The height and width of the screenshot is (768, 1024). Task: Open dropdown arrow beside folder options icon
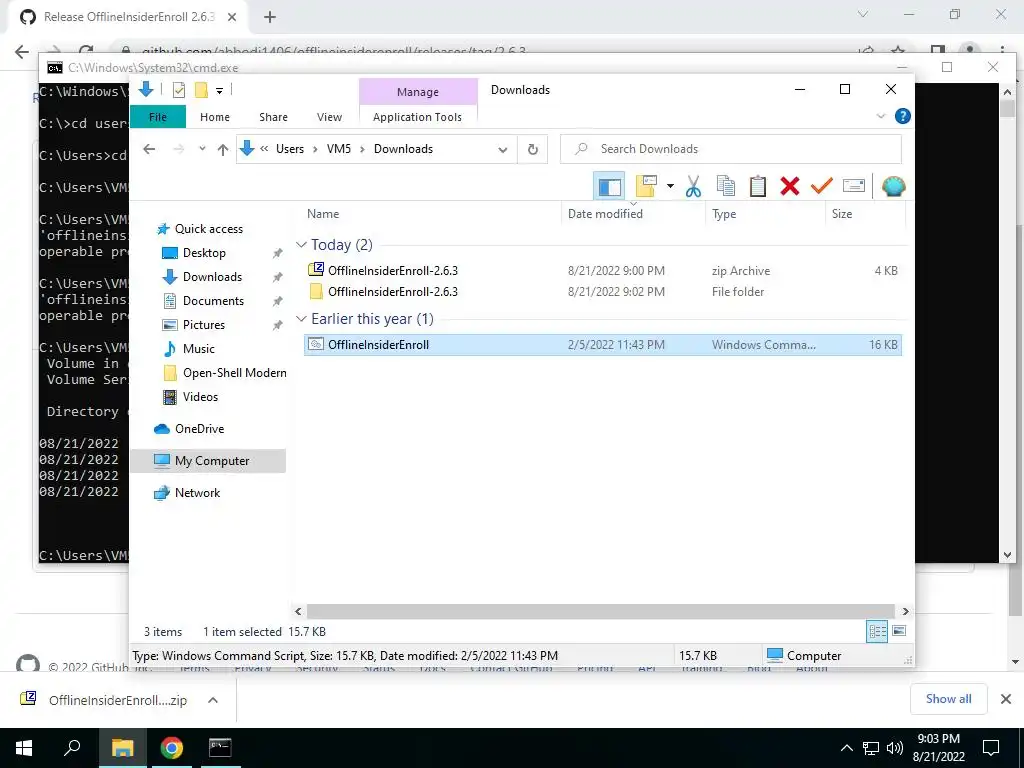[670, 187]
